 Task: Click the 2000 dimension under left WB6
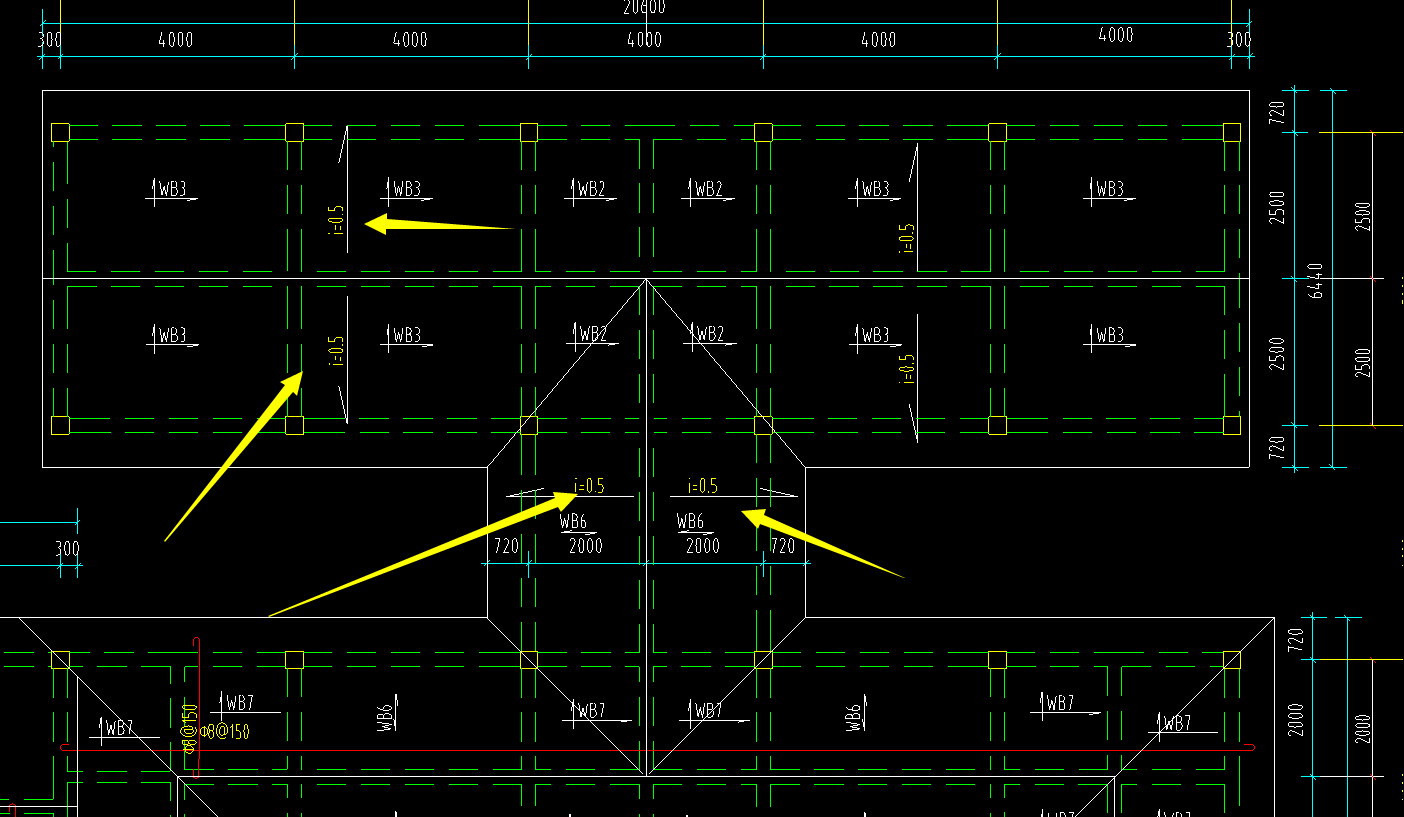(x=586, y=546)
